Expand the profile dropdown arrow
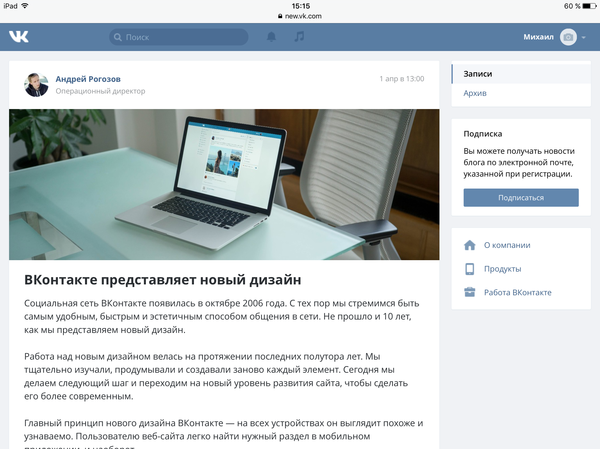 click(584, 38)
